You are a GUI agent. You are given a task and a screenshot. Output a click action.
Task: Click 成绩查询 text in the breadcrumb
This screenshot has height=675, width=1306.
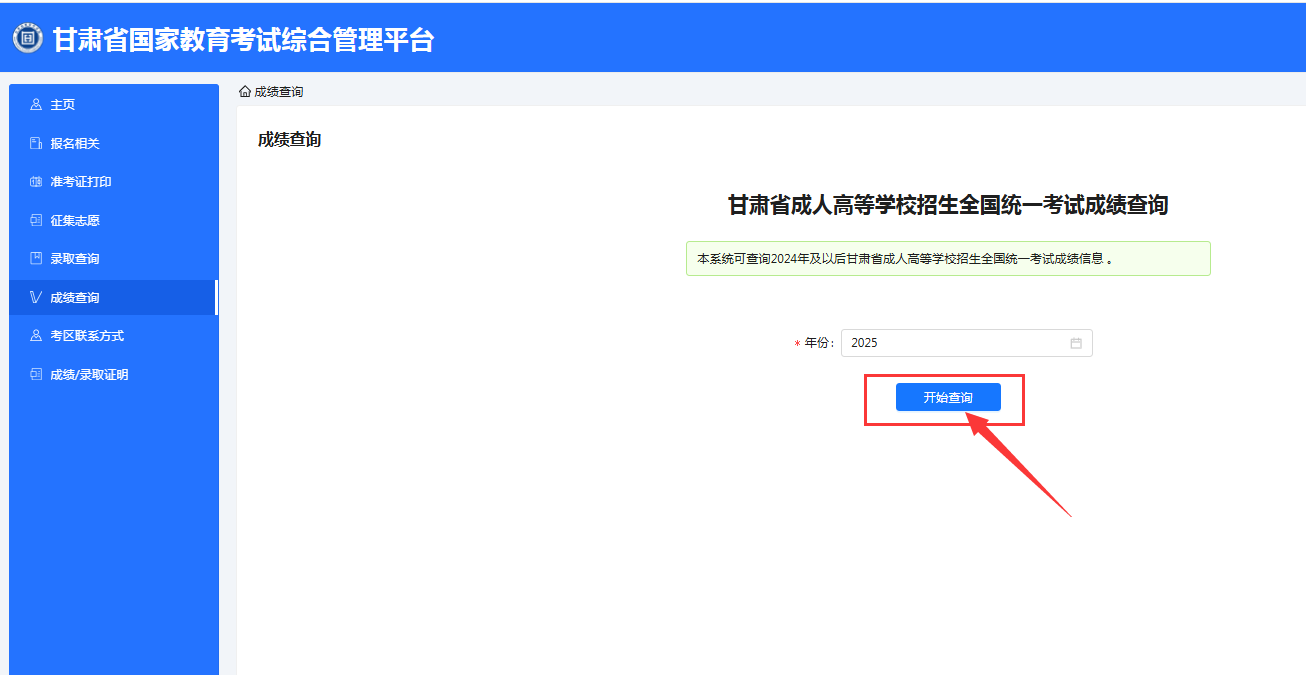pos(279,92)
